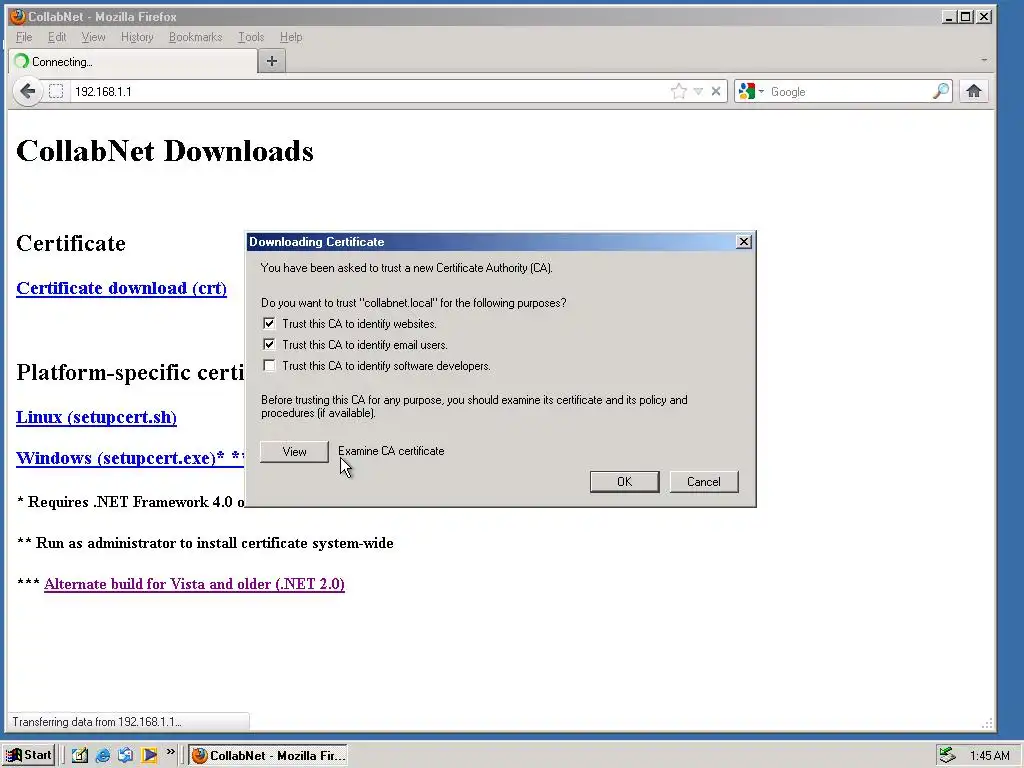
Task: Open the Alternate build for Vista link
Action: (x=194, y=584)
